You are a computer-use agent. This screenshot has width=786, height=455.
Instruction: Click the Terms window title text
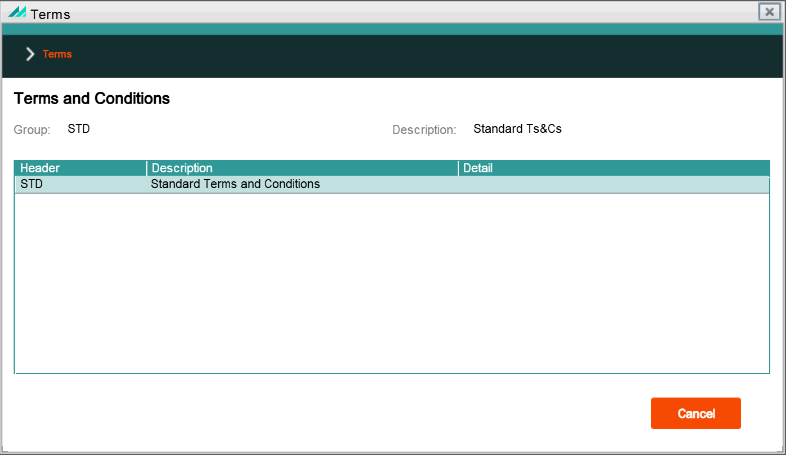tap(50, 14)
